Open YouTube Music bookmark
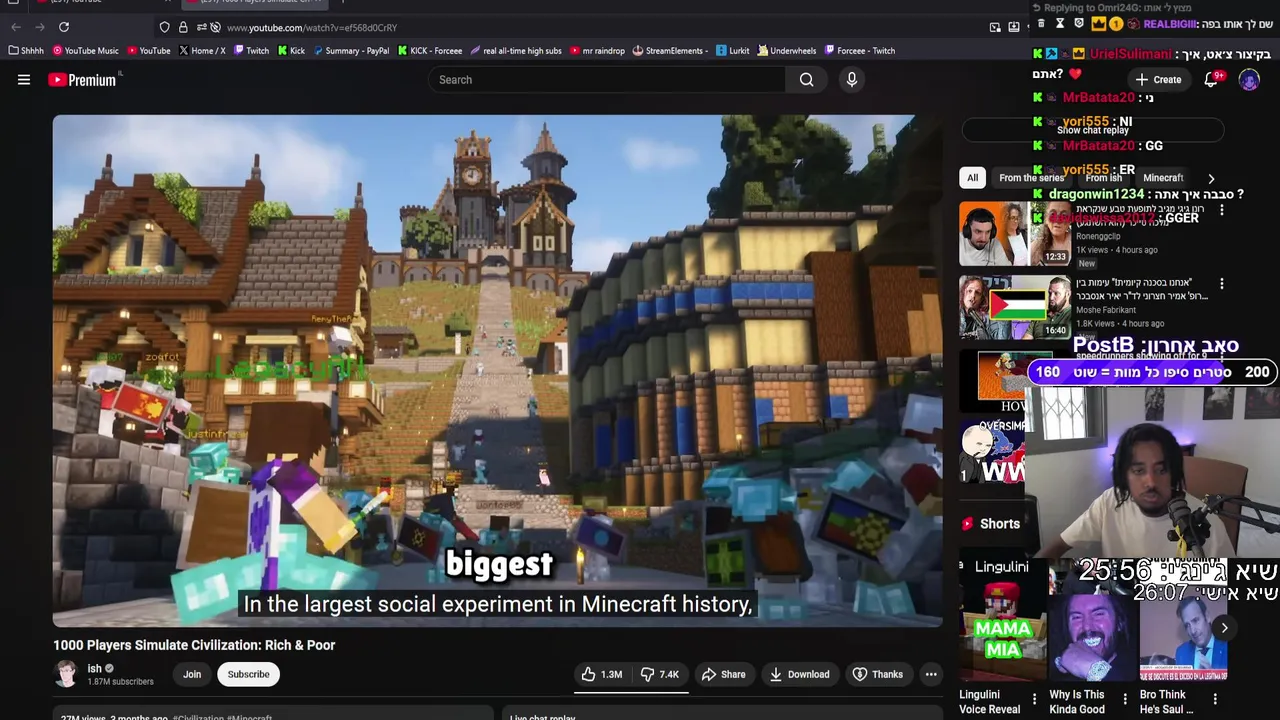Screen dimensions: 1280x720 click(86, 51)
